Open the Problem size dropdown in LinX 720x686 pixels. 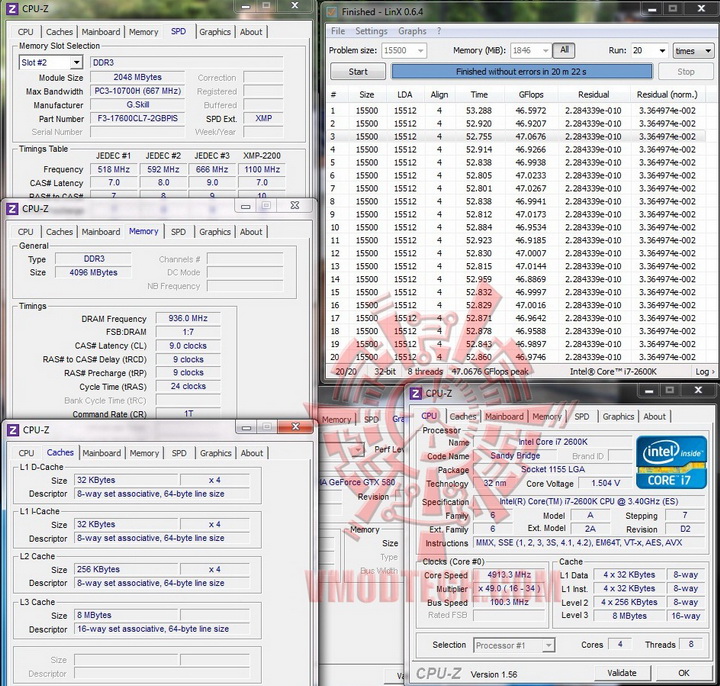420,51
